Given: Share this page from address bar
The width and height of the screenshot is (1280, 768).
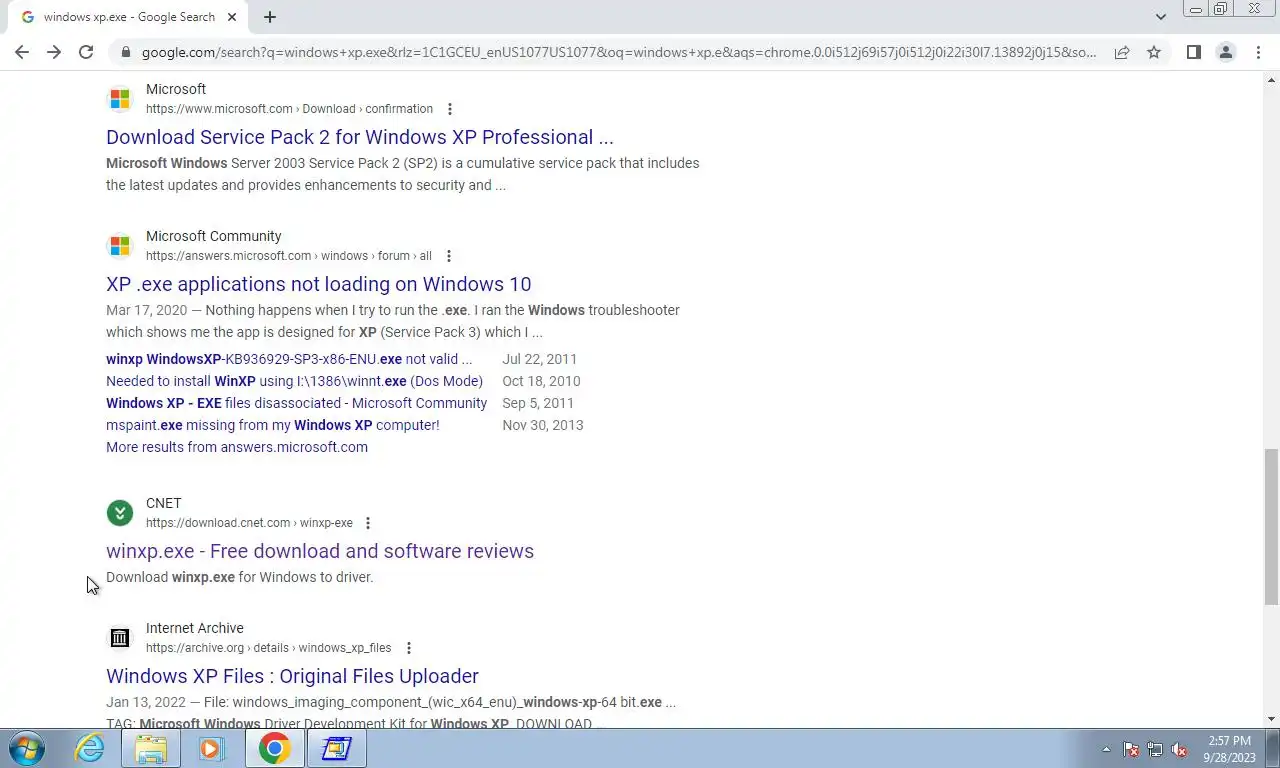Looking at the screenshot, I should (x=1122, y=52).
